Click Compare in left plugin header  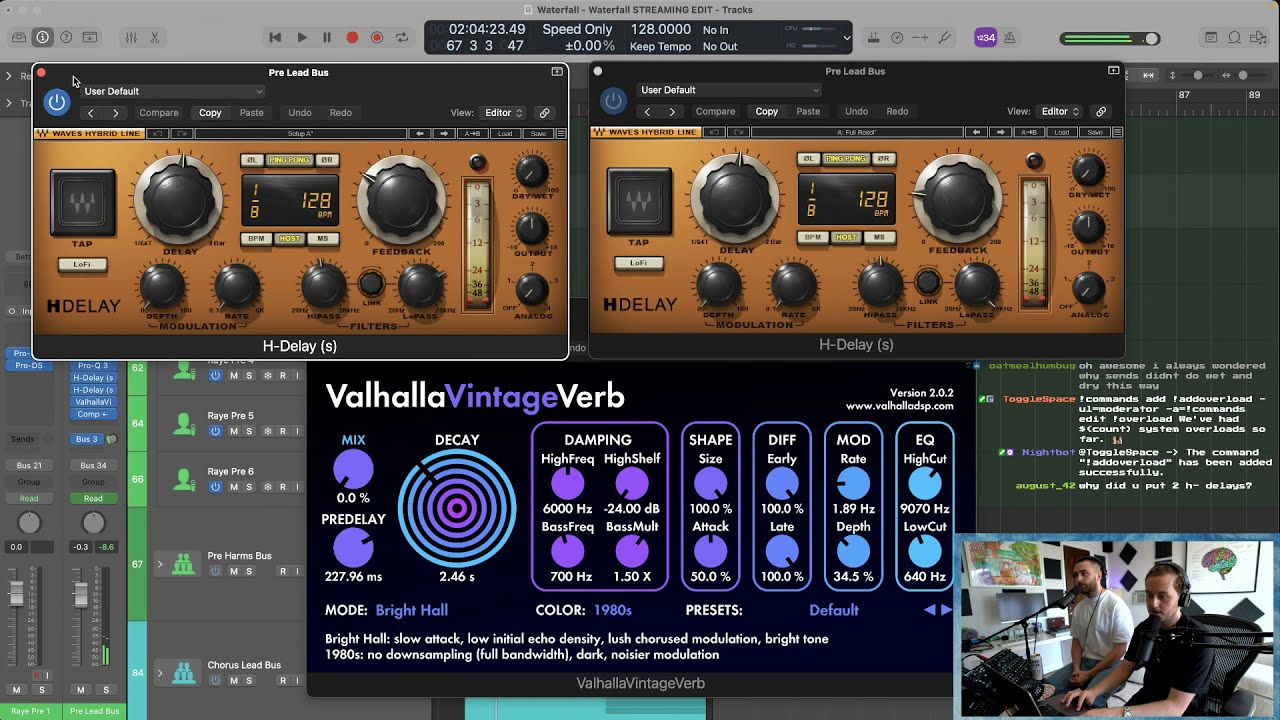coord(159,113)
